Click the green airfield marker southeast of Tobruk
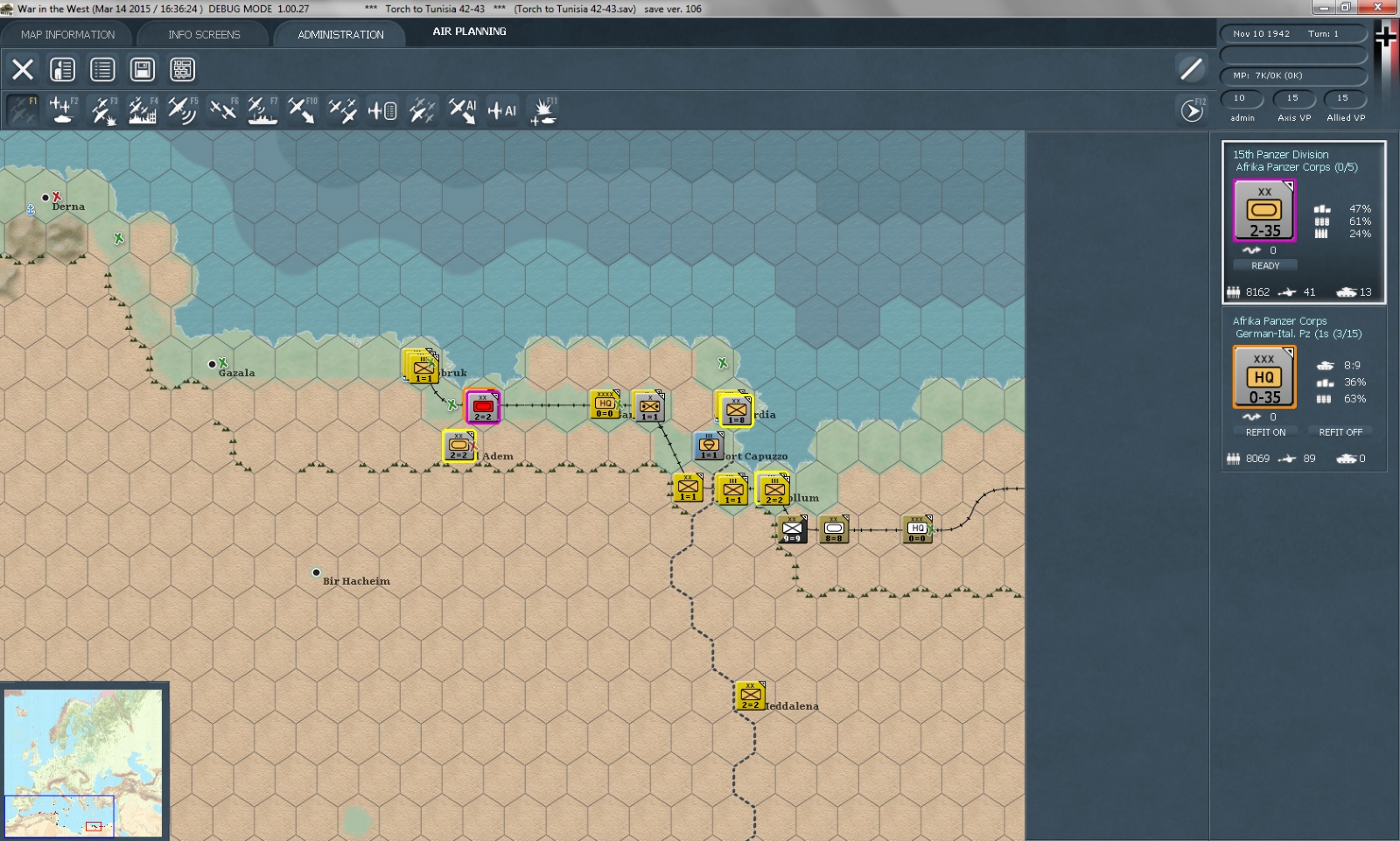The image size is (1400, 841). 451,404
